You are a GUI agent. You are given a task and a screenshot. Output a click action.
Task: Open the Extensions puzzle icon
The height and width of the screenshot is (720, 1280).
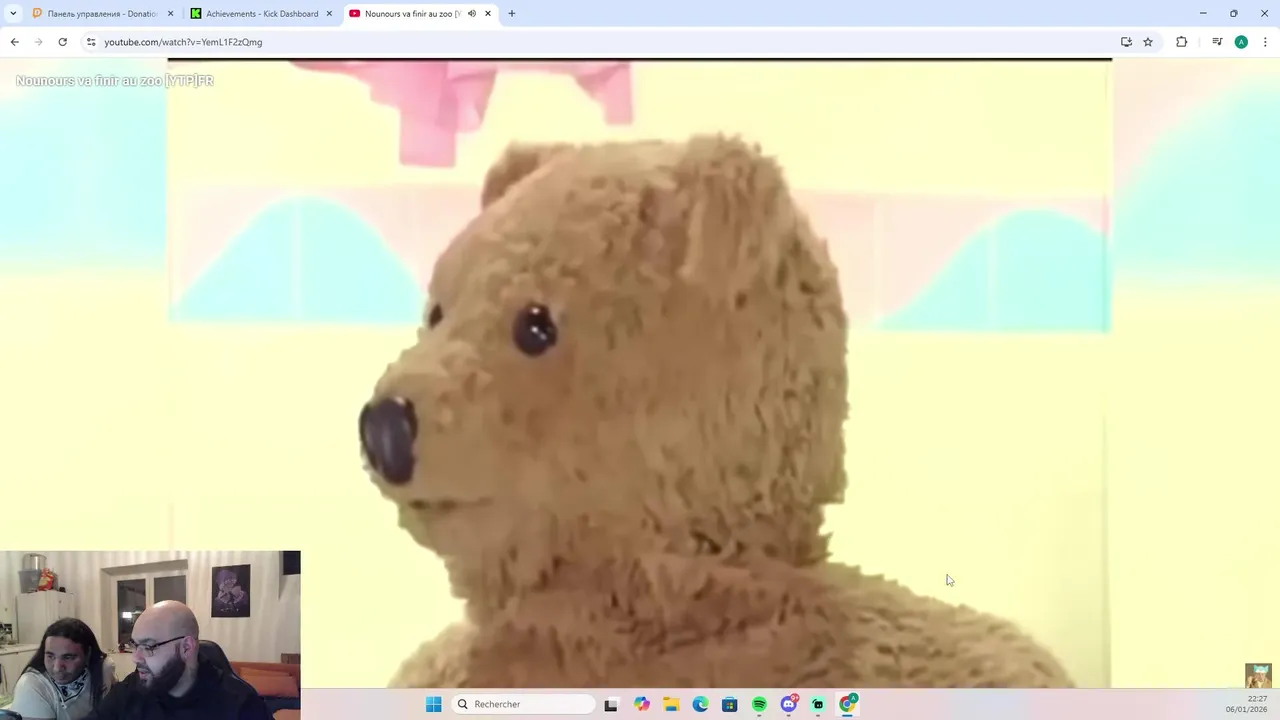pos(1181,42)
